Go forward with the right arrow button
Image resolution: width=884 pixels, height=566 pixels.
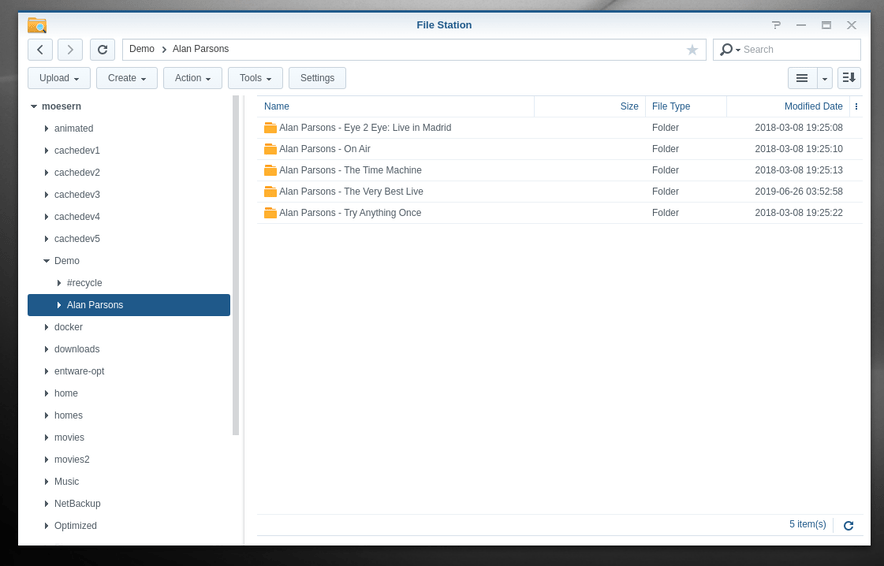coord(70,50)
